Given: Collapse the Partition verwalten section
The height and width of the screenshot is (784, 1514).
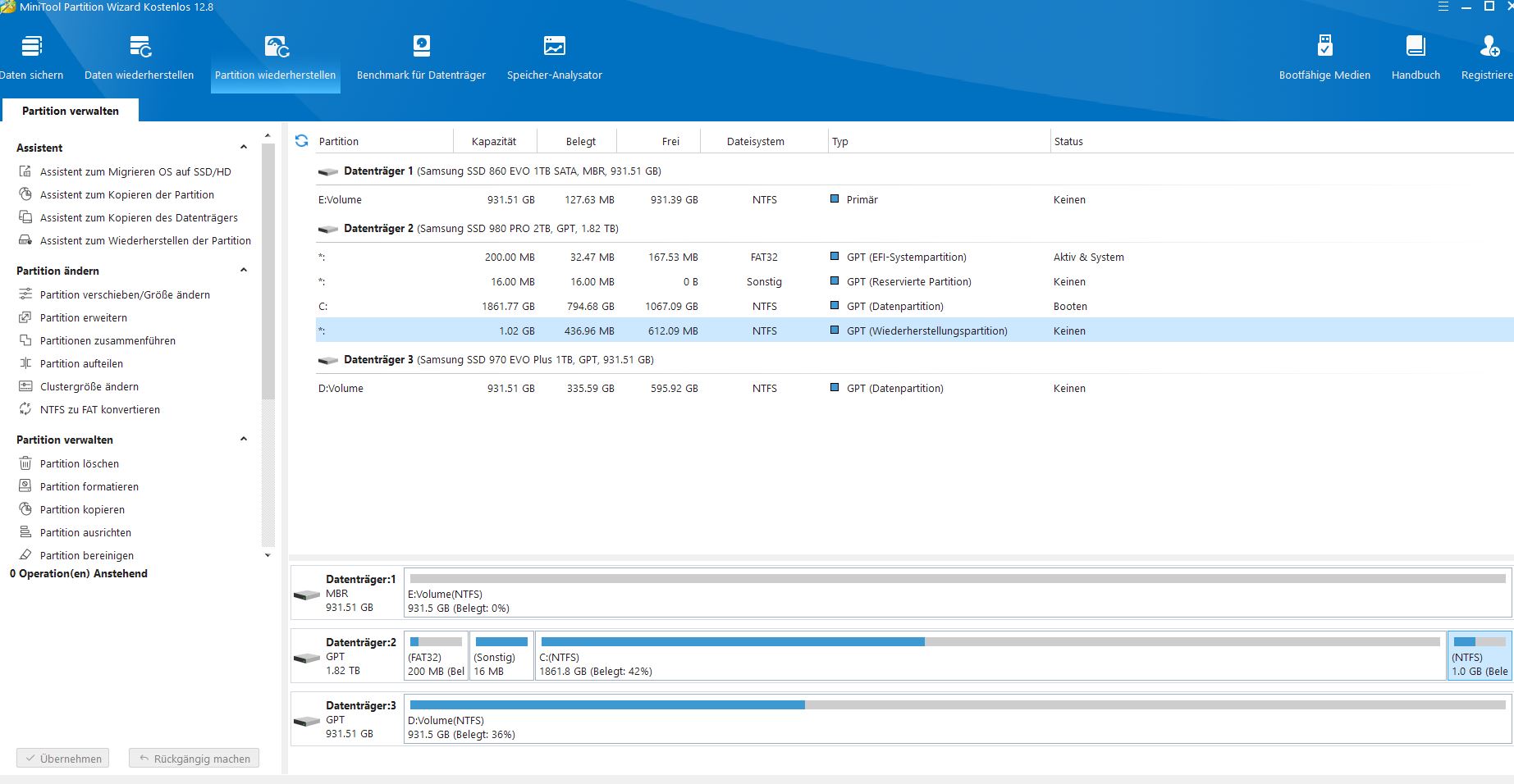Looking at the screenshot, I should click(x=244, y=440).
